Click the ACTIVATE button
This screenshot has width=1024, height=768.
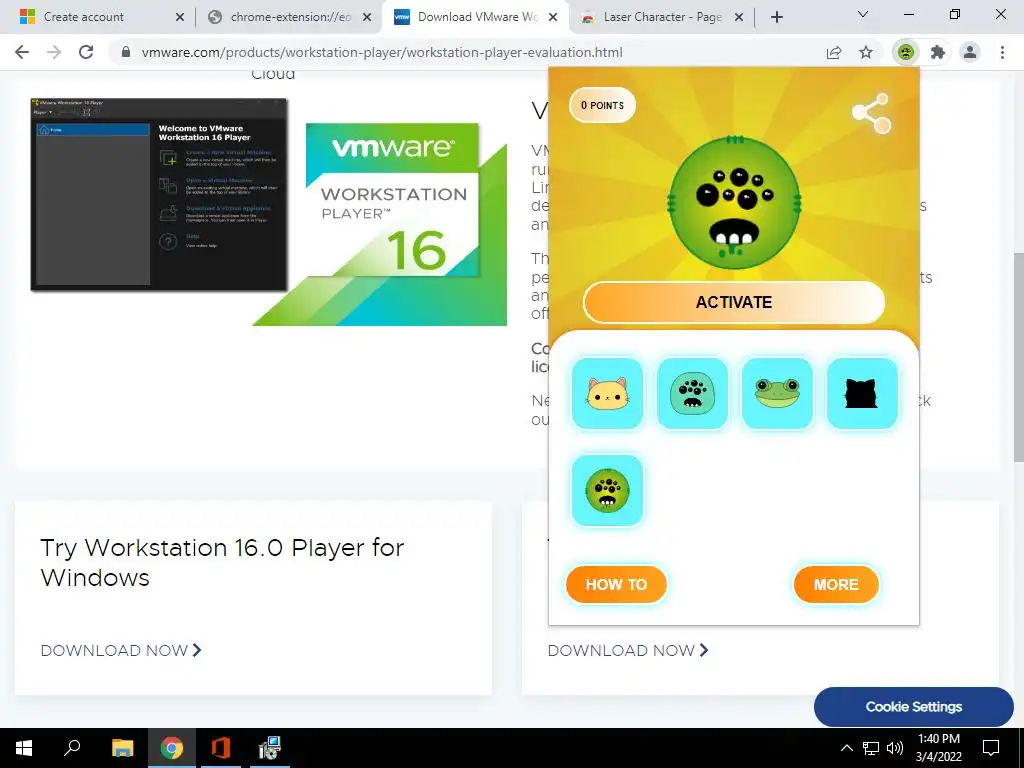click(734, 302)
